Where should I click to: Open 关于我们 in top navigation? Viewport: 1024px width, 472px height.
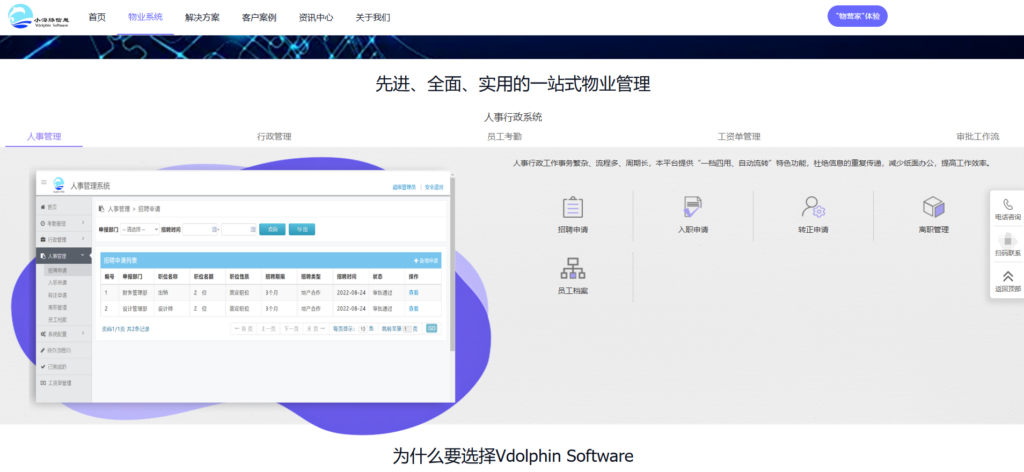click(373, 18)
